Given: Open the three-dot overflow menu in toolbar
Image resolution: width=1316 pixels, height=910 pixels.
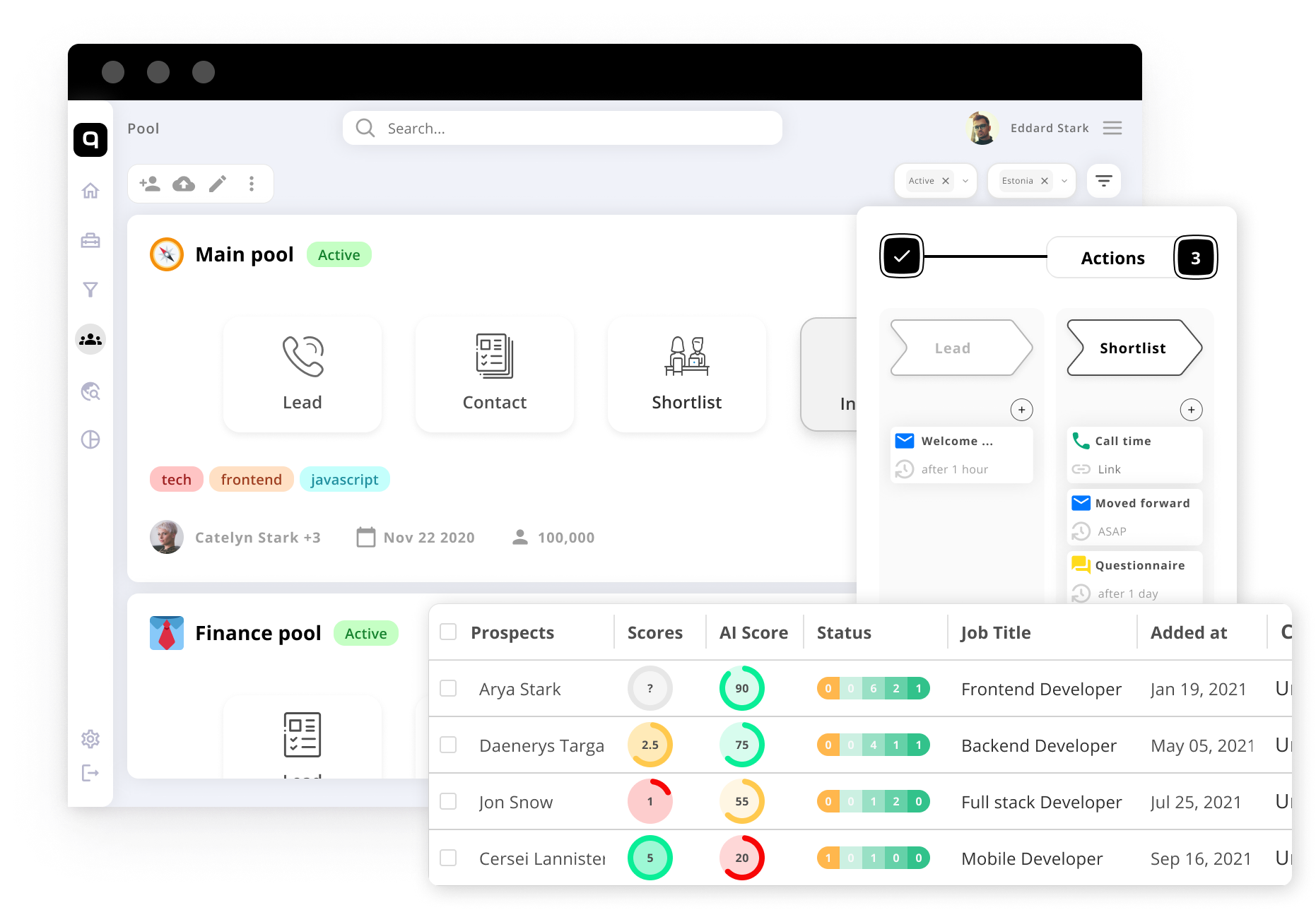Looking at the screenshot, I should [252, 183].
